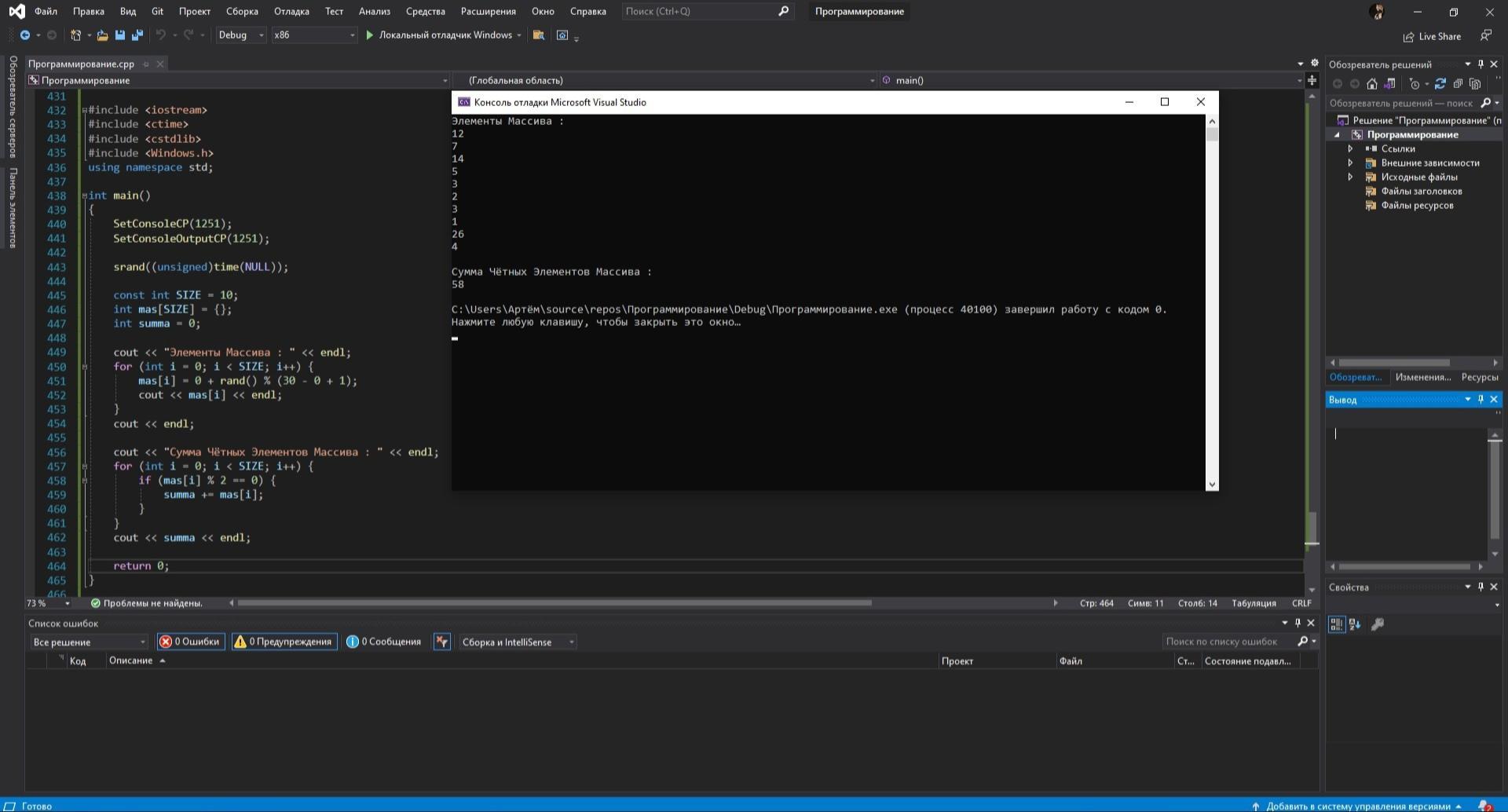The width and height of the screenshot is (1508, 812).
Task: Expand the Исходные файлы folder node
Action: click(1350, 177)
